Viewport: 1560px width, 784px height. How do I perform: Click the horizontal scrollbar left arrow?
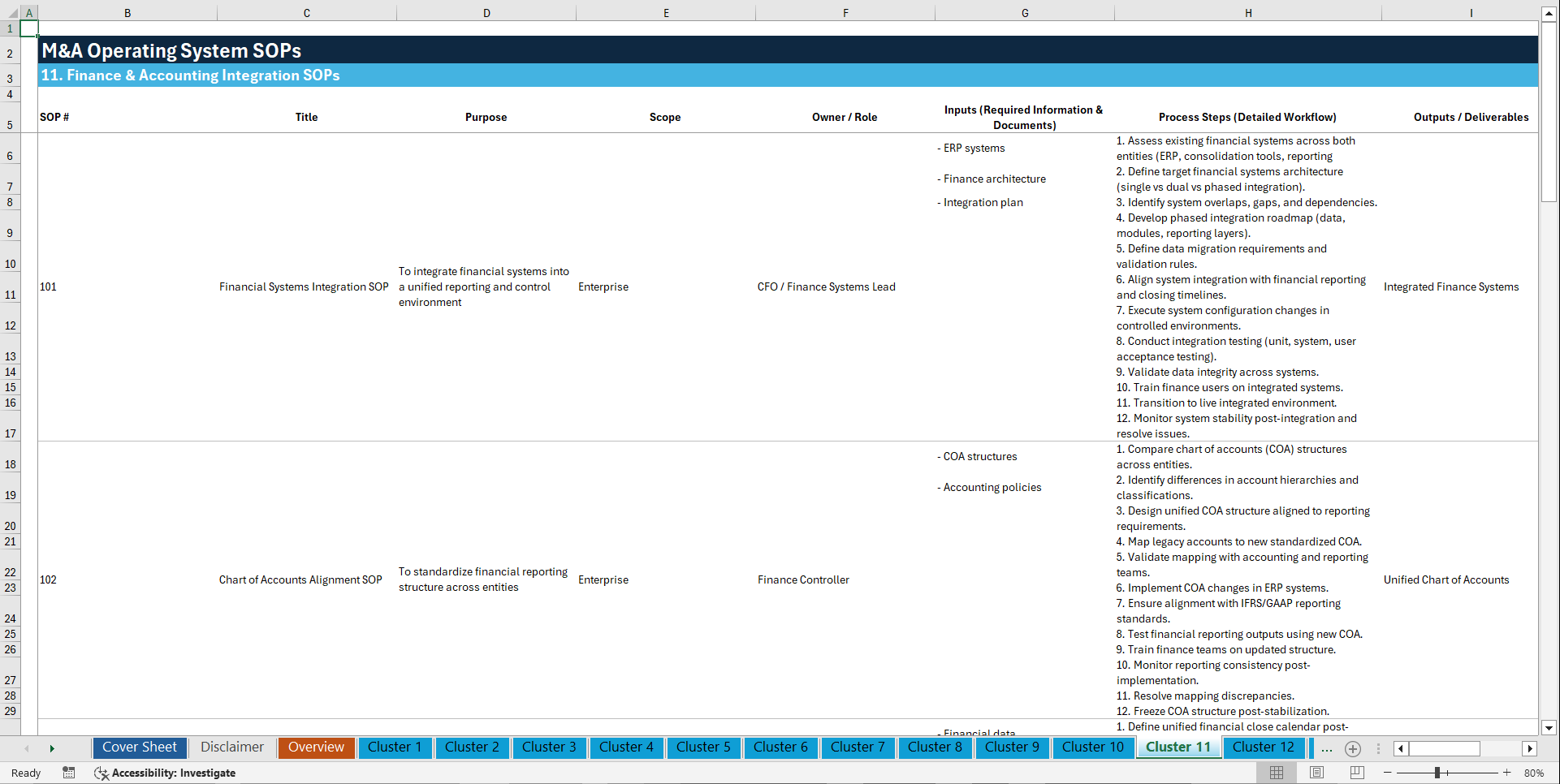coord(1401,748)
